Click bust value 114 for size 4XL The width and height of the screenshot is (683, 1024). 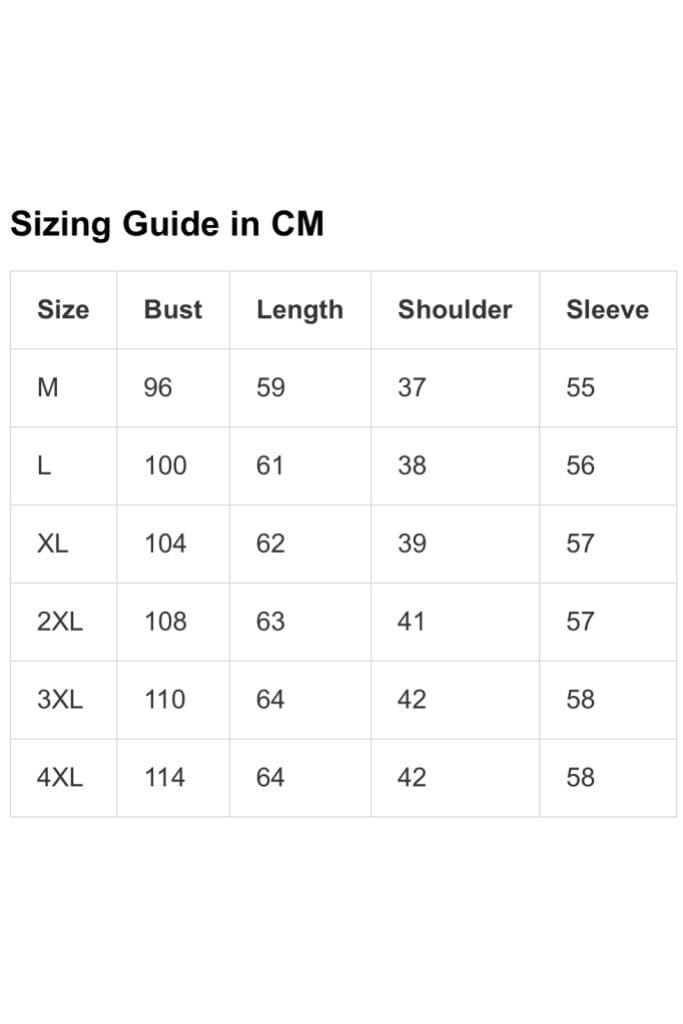(165, 777)
